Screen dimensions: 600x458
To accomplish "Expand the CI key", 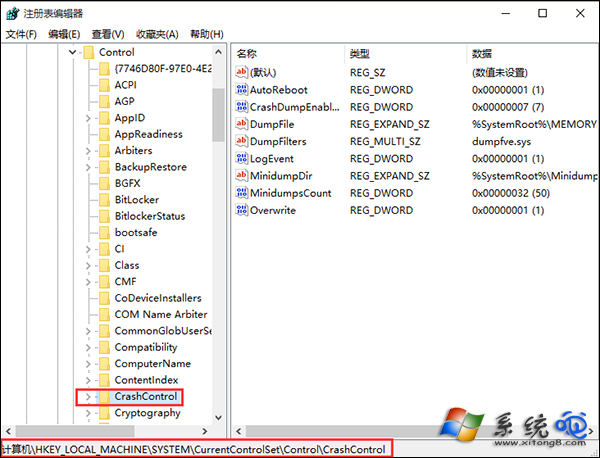I will 88,249.
